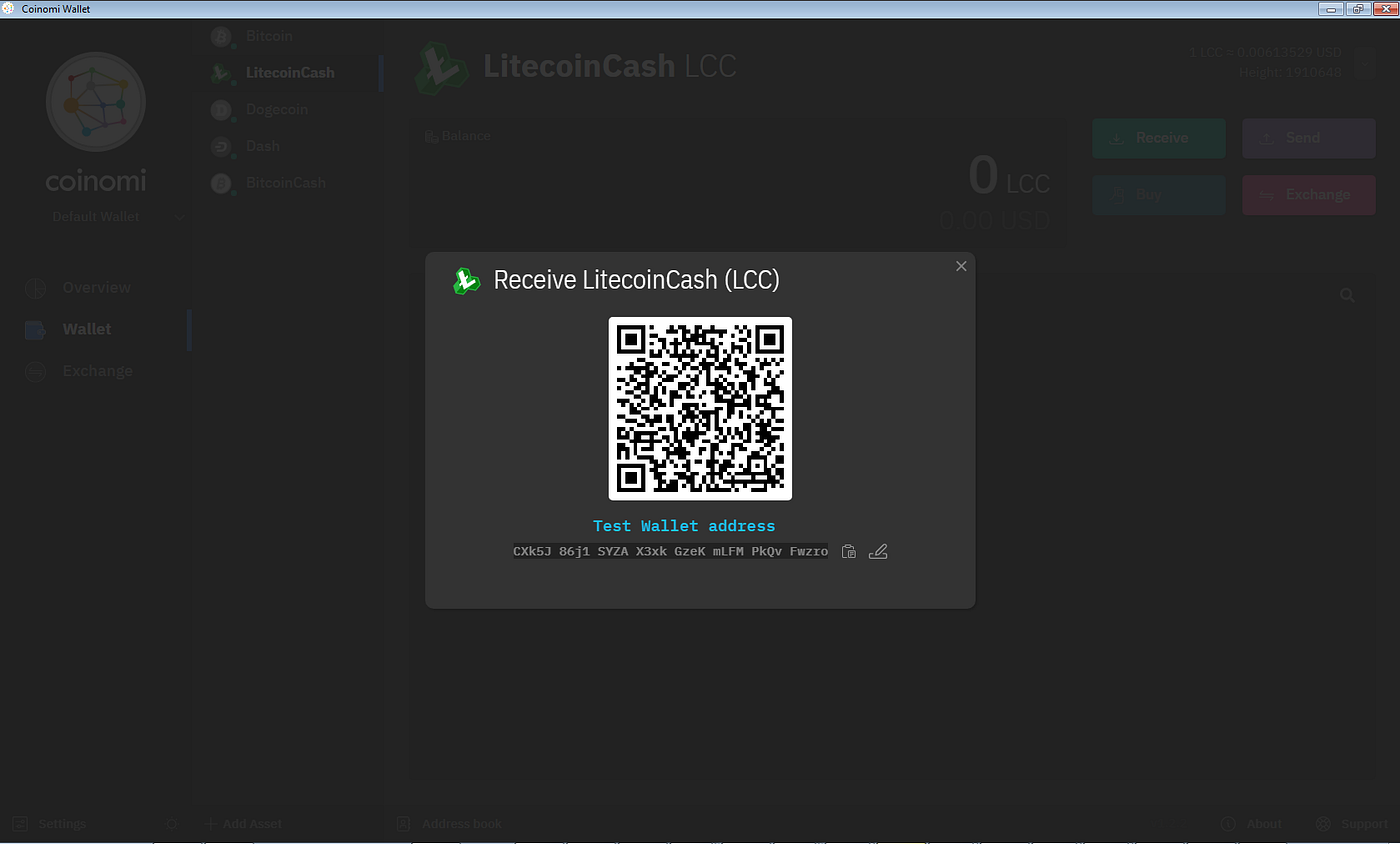Image resolution: width=1400 pixels, height=844 pixels.
Task: Click the header options button at top right
Action: click(x=1365, y=64)
